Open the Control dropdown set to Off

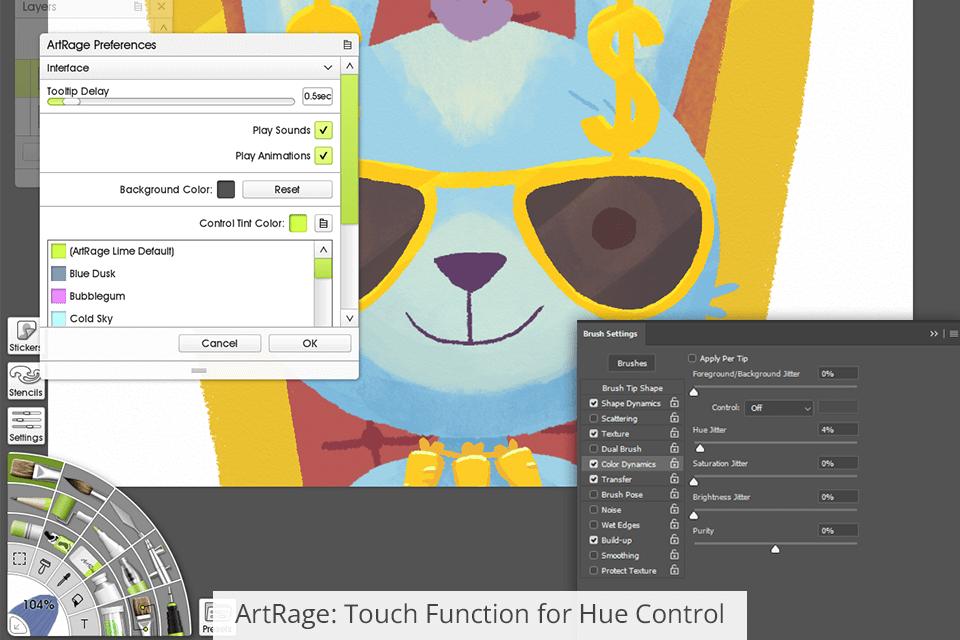(x=779, y=408)
